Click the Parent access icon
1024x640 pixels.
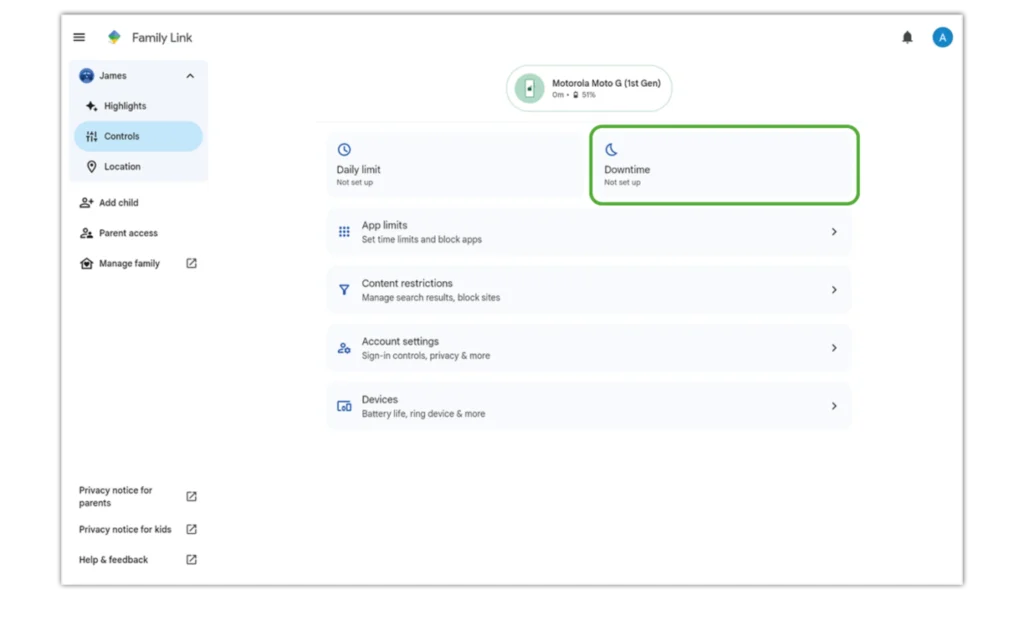tap(86, 233)
